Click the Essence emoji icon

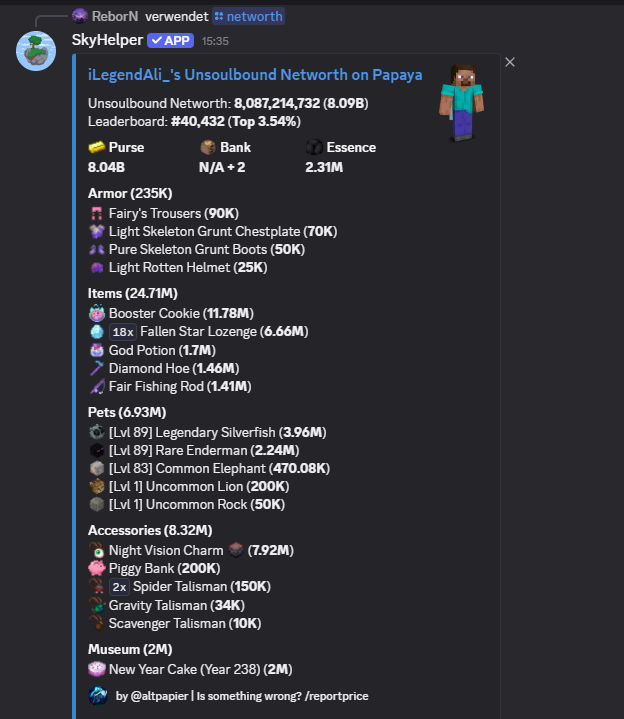[314, 147]
